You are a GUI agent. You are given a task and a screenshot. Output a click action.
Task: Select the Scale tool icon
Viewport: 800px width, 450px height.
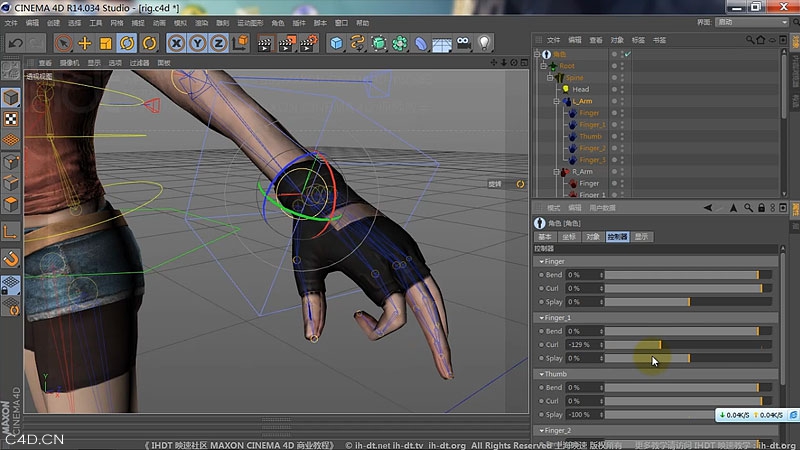(x=107, y=43)
